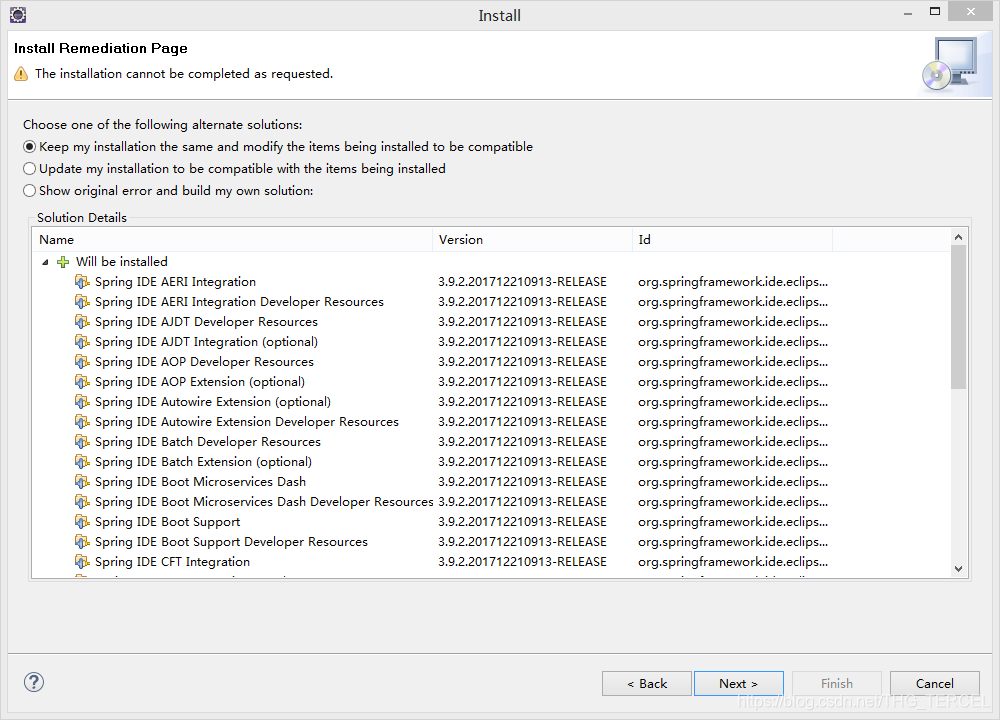The image size is (1000, 720).
Task: Click icon beside Autowire Extension Developer Resources
Action: (x=82, y=422)
